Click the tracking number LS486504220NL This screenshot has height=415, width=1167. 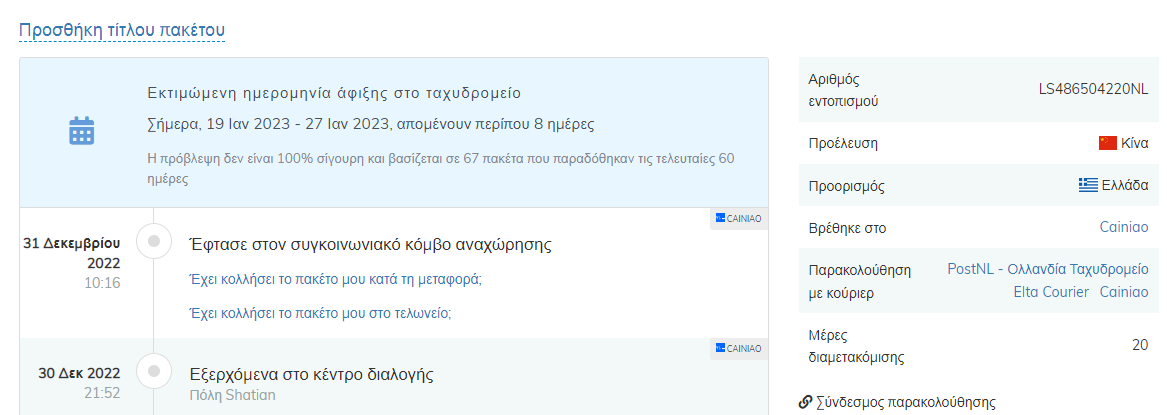(1093, 89)
